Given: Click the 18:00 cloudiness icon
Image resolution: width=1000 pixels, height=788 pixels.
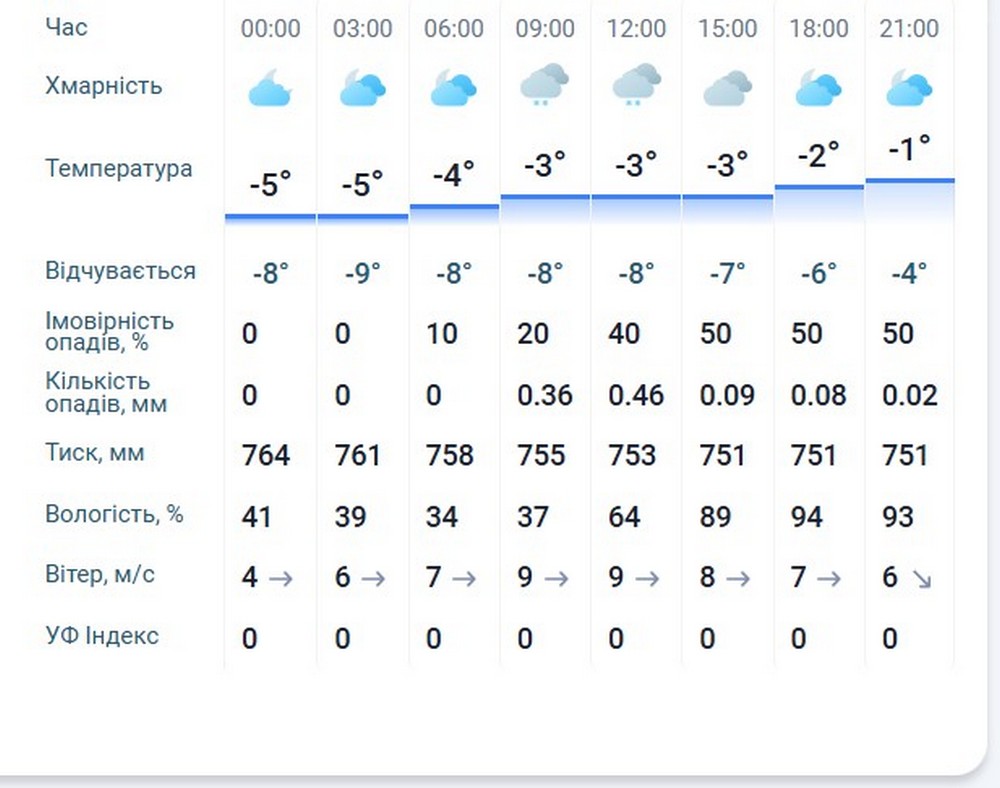Looking at the screenshot, I should [x=818, y=88].
